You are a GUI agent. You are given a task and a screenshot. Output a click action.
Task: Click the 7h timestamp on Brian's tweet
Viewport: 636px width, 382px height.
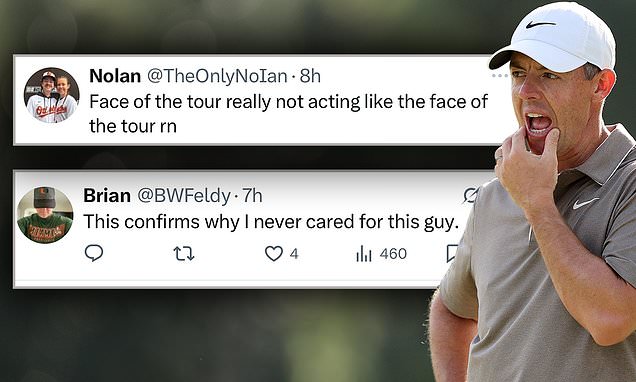click(252, 196)
